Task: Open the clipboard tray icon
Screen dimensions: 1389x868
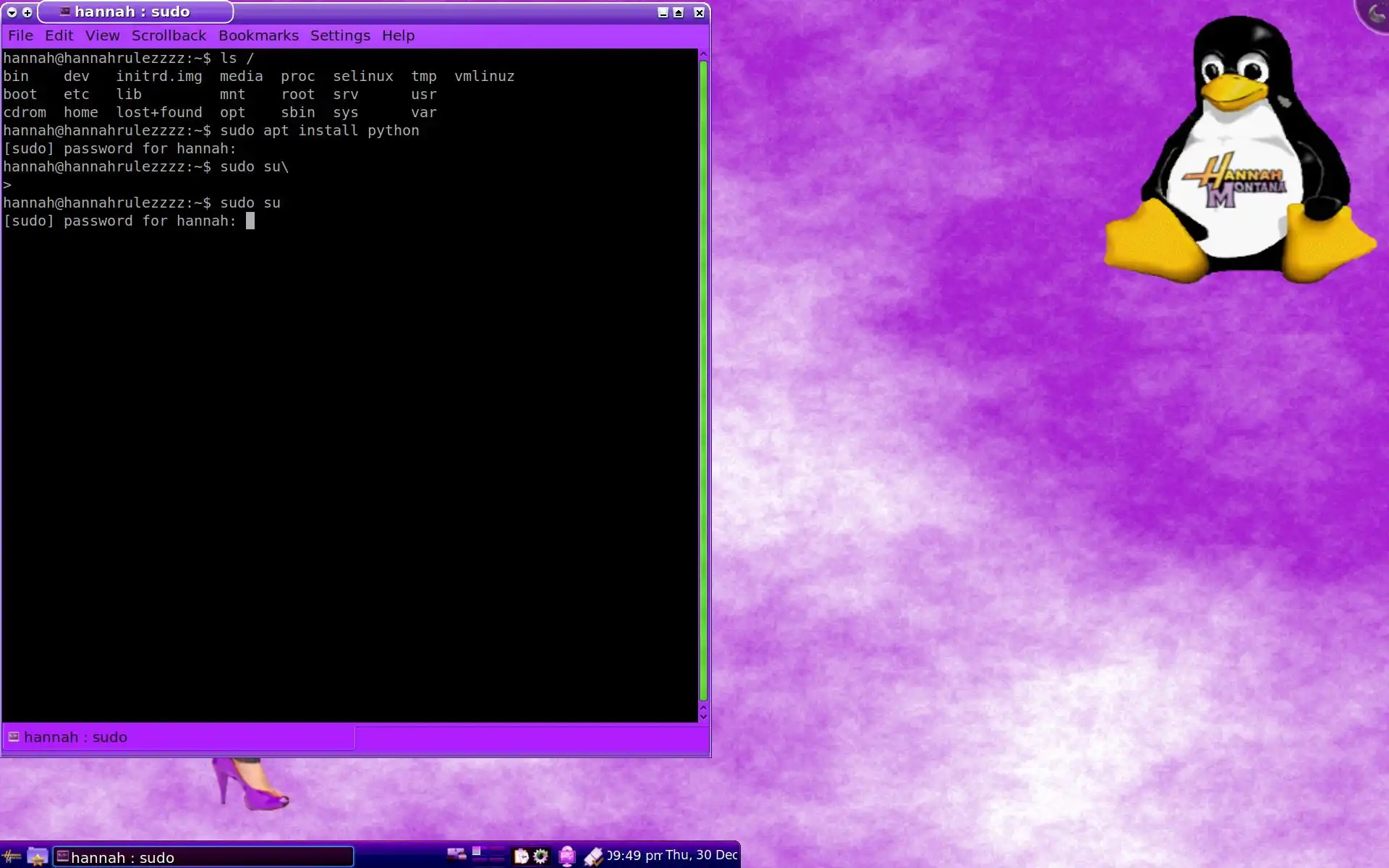Action: [521, 856]
